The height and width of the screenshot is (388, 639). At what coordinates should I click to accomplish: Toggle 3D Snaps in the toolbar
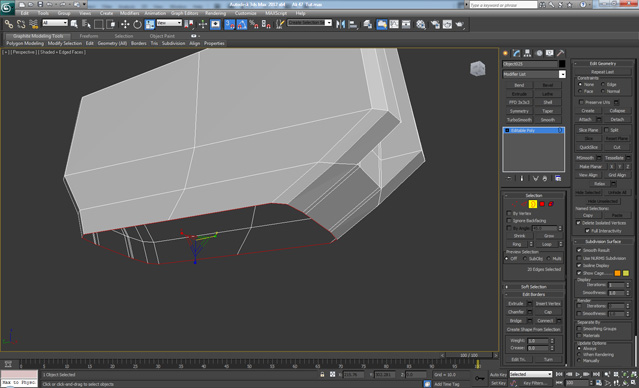(x=229, y=24)
